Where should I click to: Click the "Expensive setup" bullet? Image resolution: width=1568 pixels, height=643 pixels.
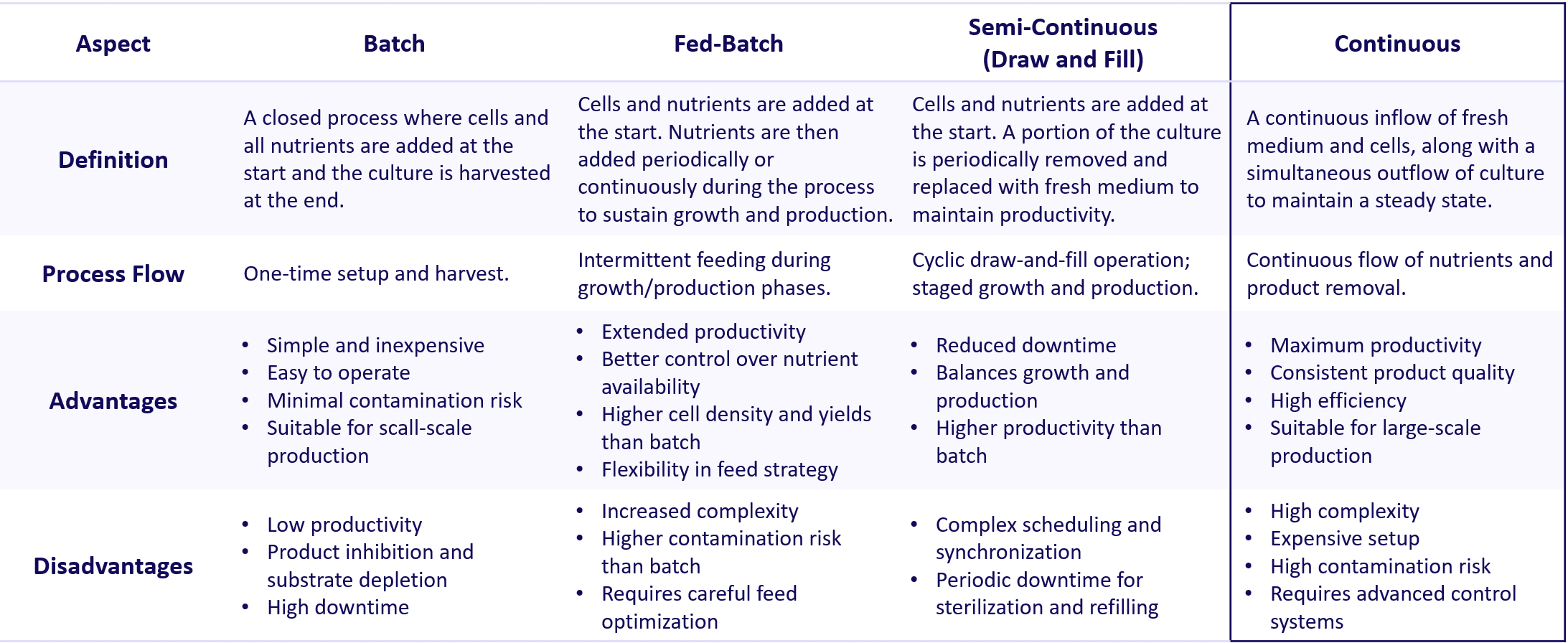click(1344, 538)
